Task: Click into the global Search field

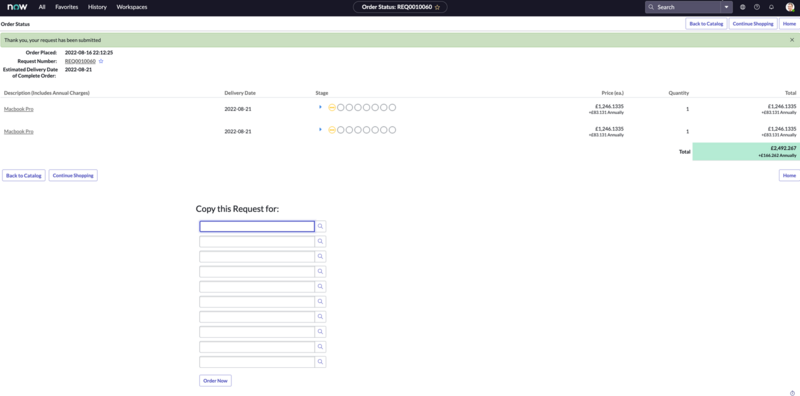Action: click(x=683, y=7)
